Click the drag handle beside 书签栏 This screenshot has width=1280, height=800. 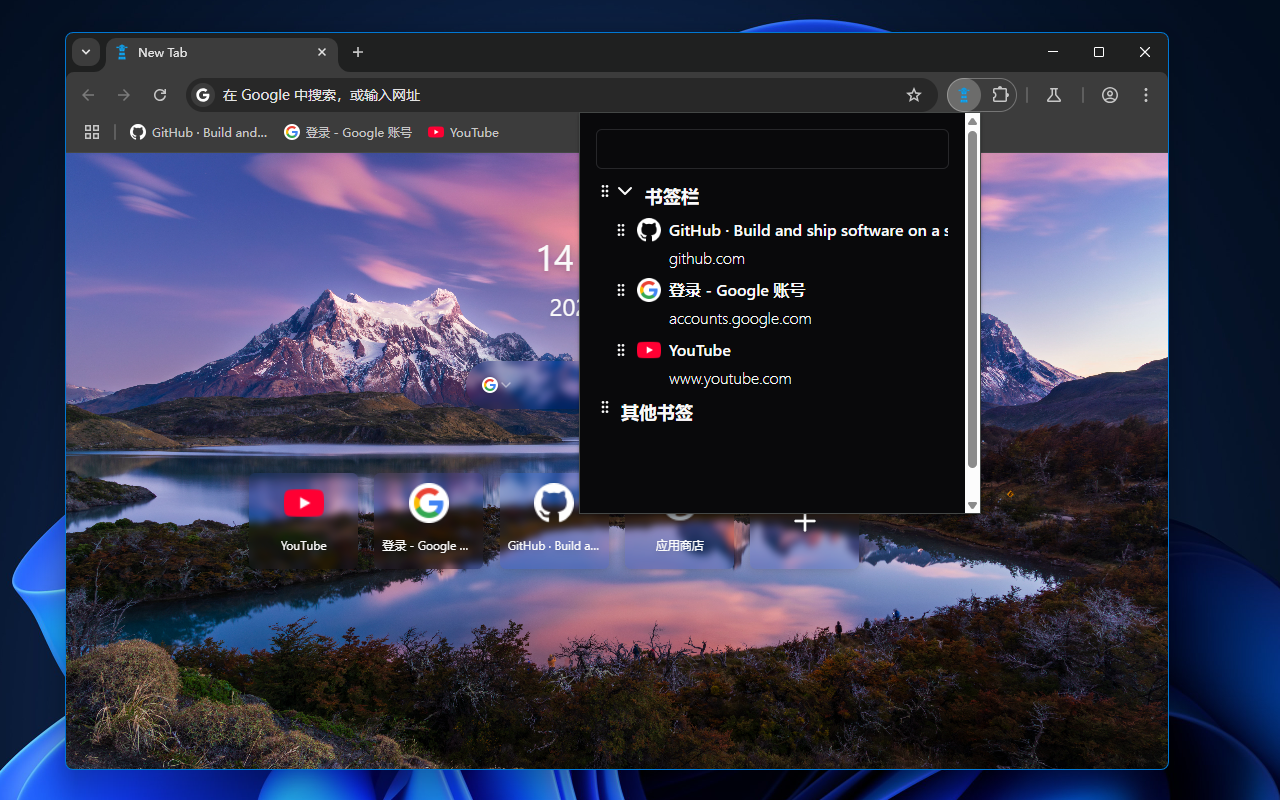(x=604, y=191)
